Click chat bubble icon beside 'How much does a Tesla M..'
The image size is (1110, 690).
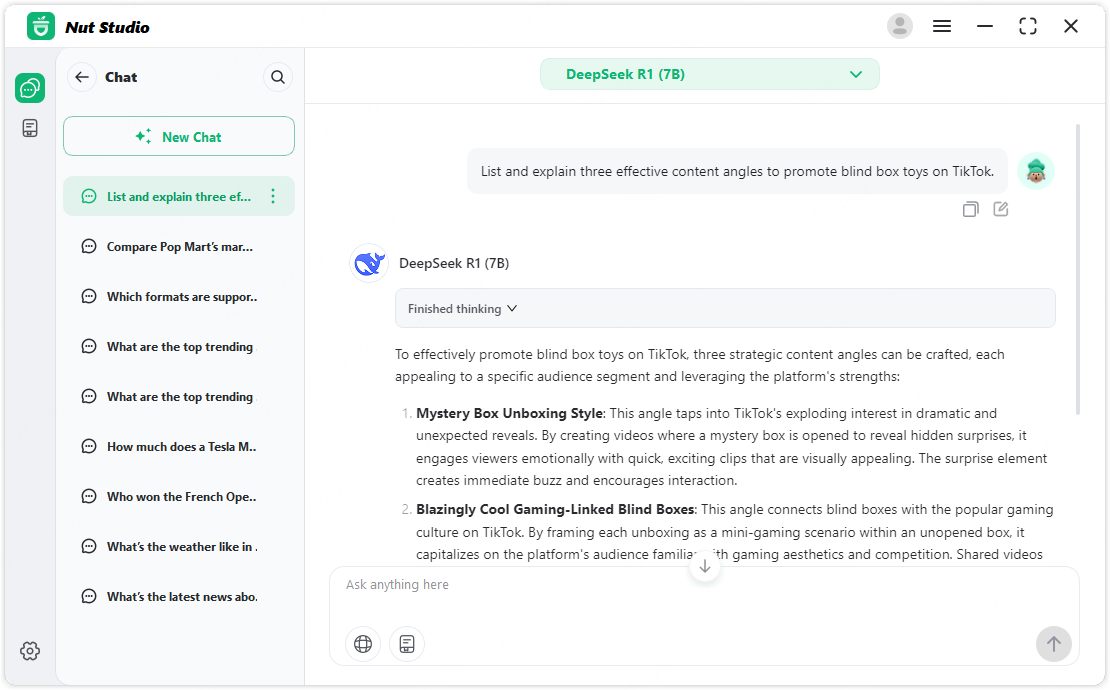(x=88, y=447)
